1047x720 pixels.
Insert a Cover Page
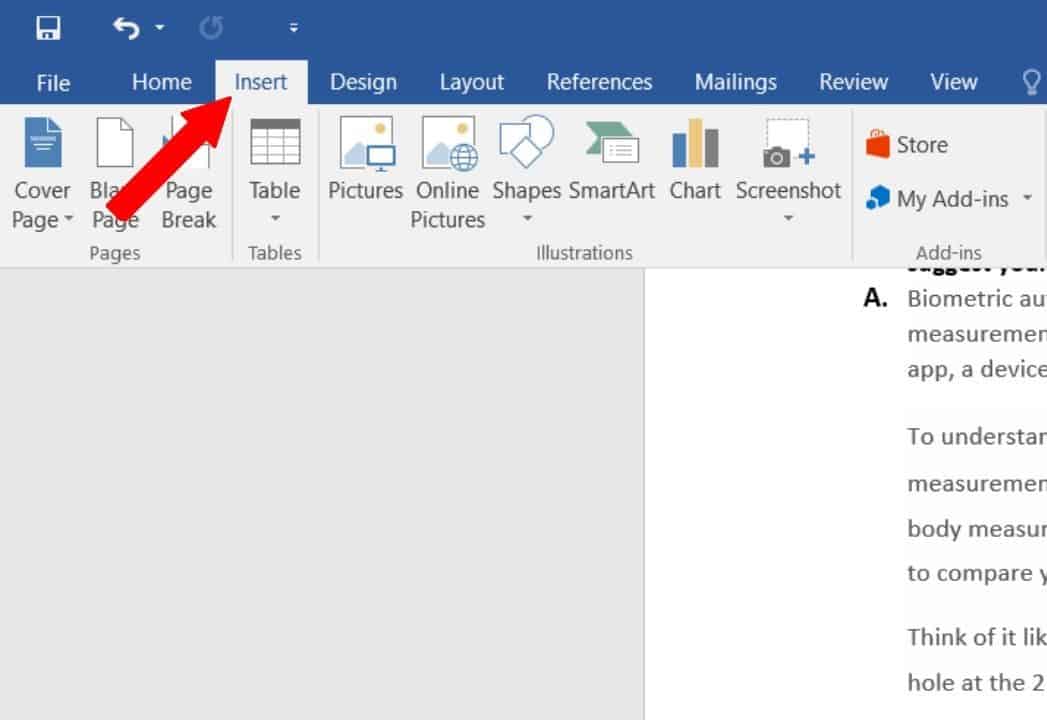click(42, 172)
